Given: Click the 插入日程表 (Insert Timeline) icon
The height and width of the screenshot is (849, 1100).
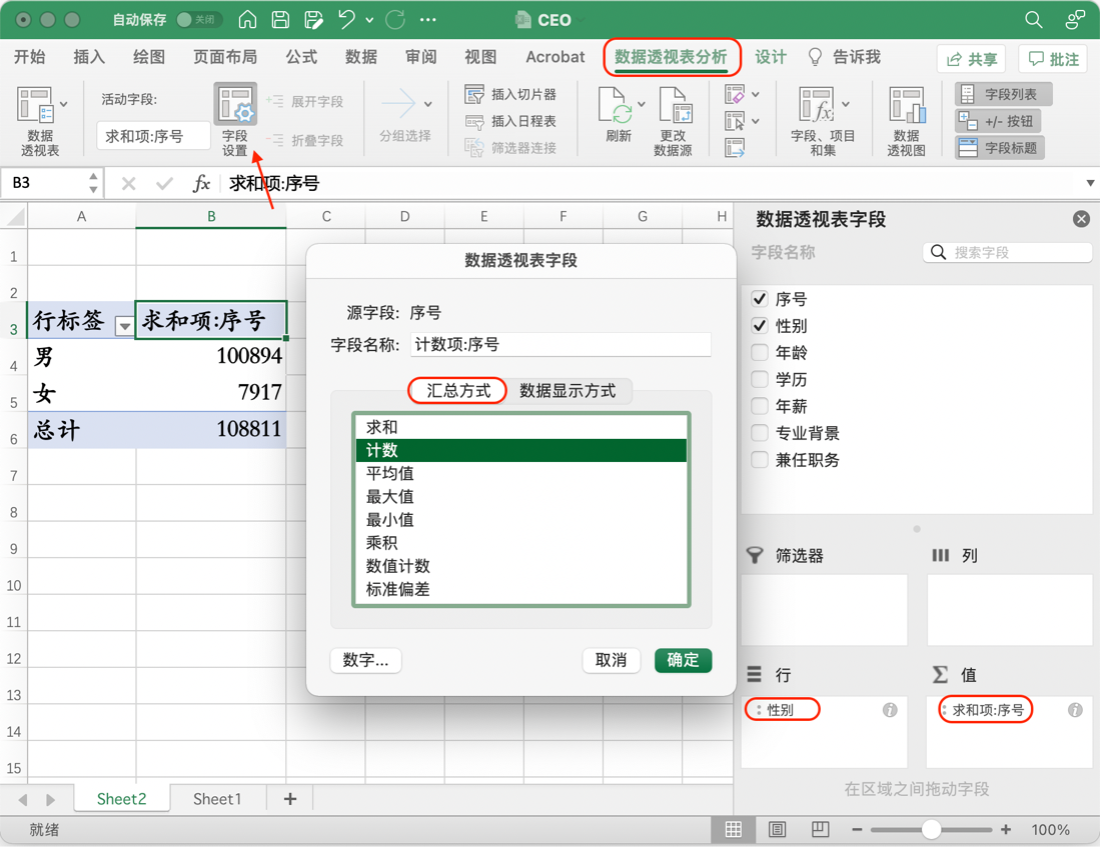Looking at the screenshot, I should pos(475,121).
